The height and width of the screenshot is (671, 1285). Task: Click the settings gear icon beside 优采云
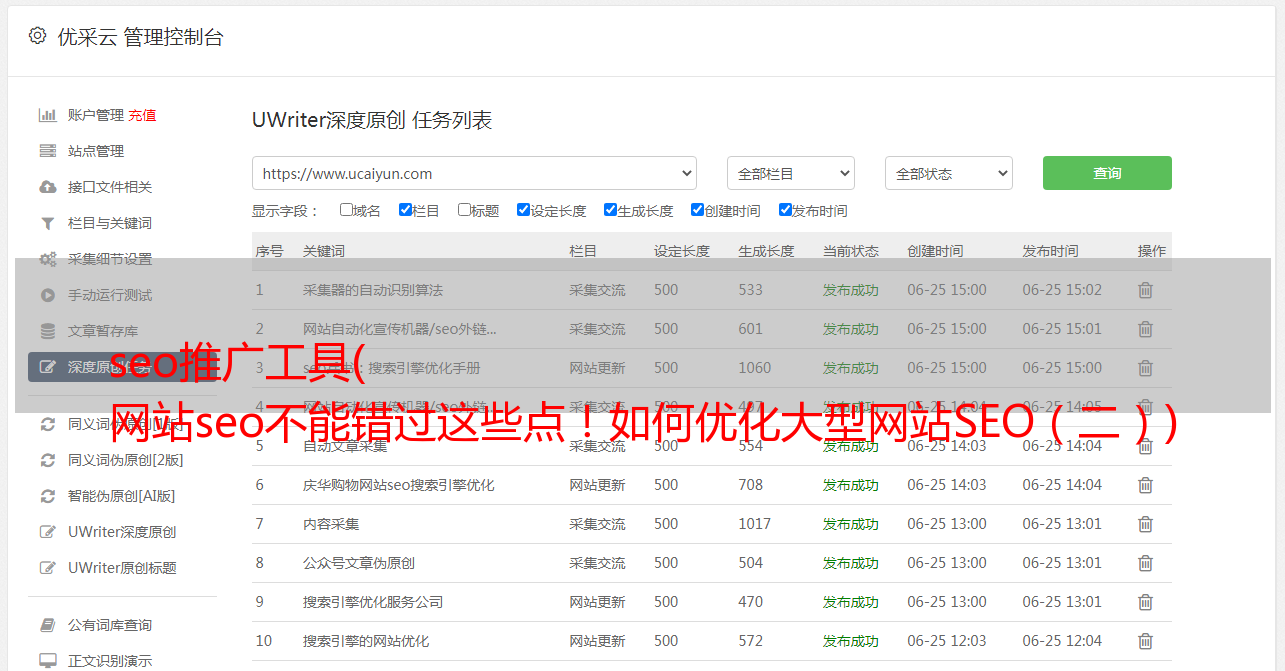(x=37, y=36)
